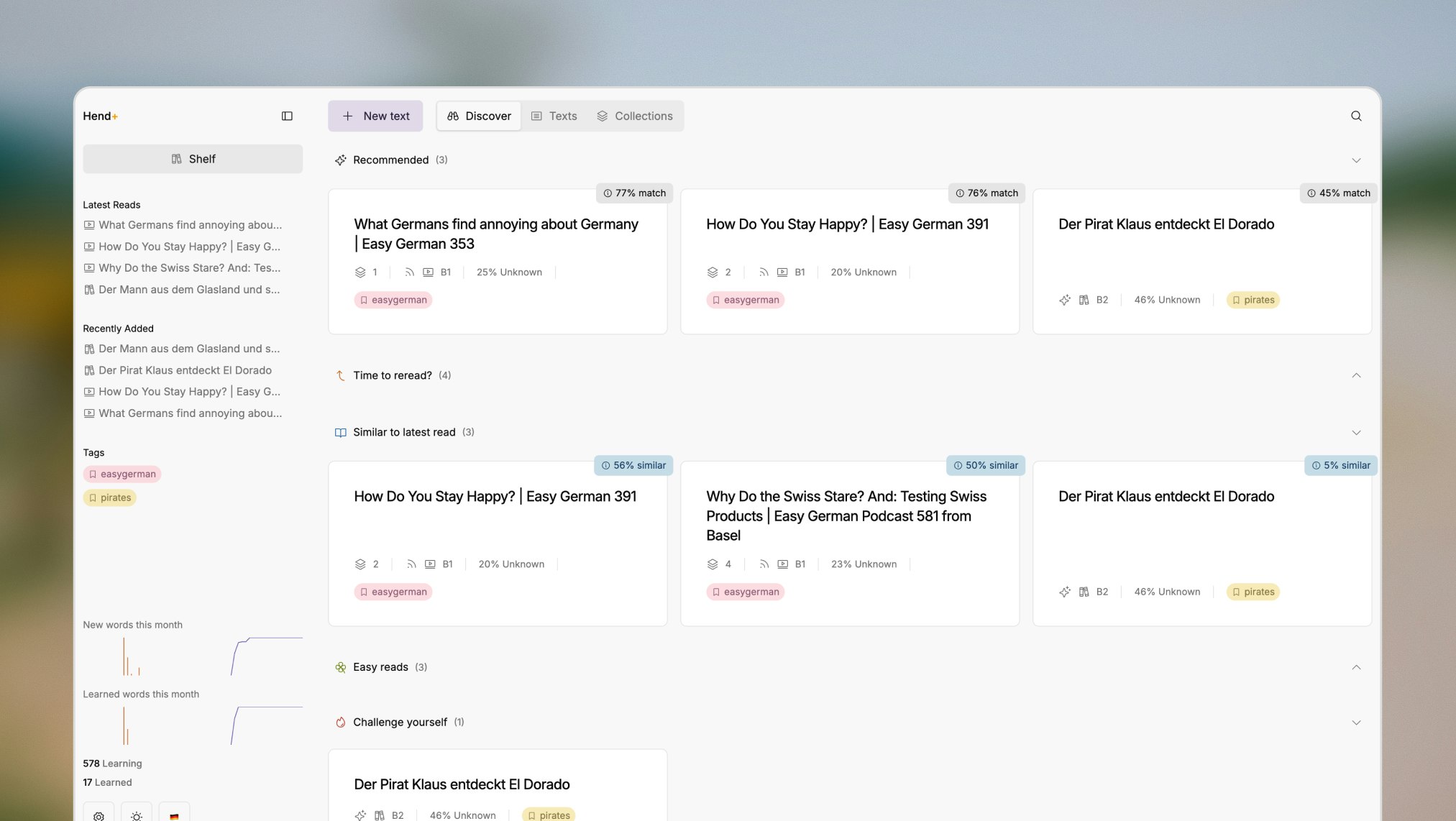Click the video icon on Swiss Stare card
1456x821 pixels.
(x=782, y=564)
